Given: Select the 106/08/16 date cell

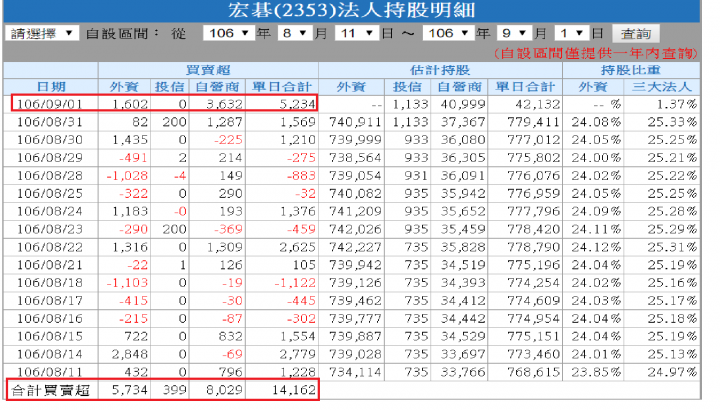Looking at the screenshot, I should [x=50, y=319].
